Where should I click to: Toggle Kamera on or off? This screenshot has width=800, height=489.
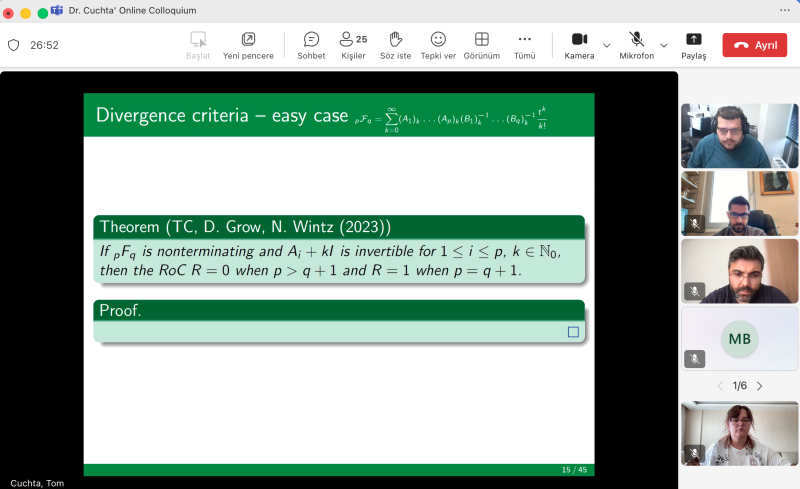point(579,45)
